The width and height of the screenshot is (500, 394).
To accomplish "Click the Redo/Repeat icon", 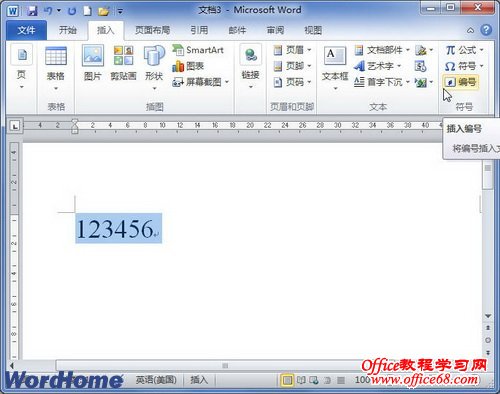I will point(71,11).
